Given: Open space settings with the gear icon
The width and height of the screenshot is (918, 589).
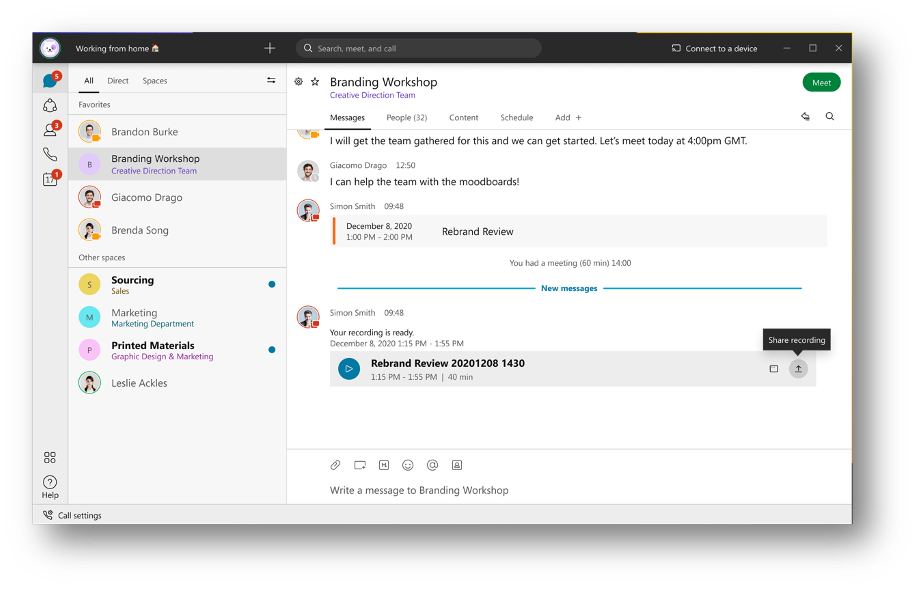Looking at the screenshot, I should click(298, 82).
